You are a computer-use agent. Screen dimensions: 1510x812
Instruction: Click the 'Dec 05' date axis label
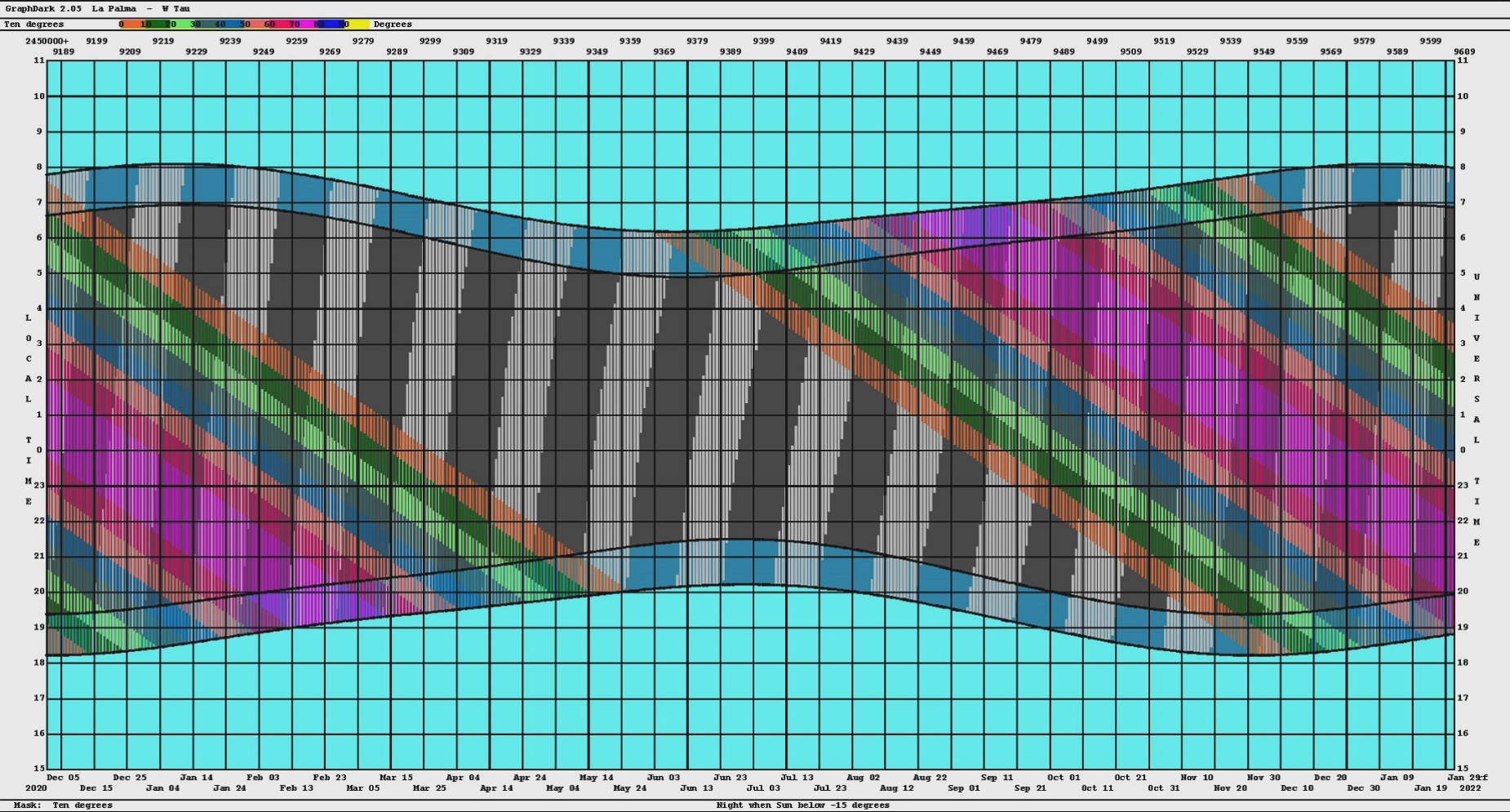point(63,778)
